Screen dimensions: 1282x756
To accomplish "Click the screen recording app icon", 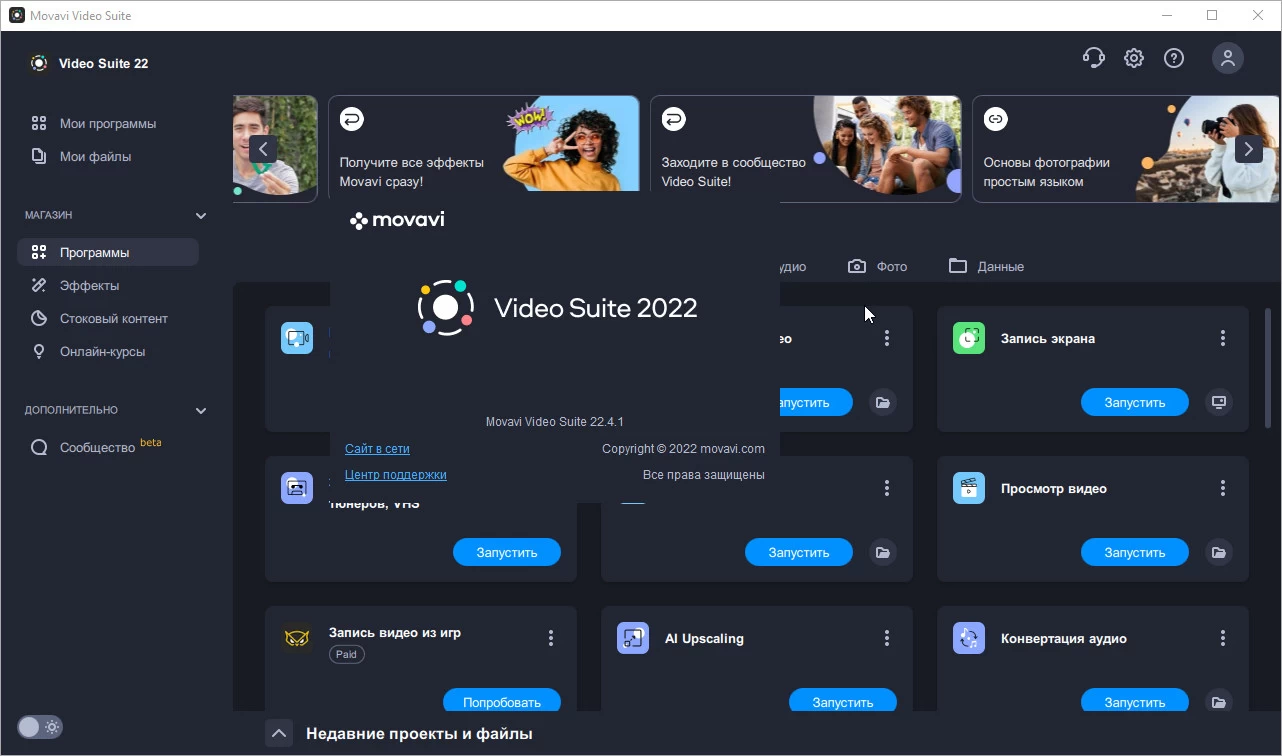I will pos(969,339).
